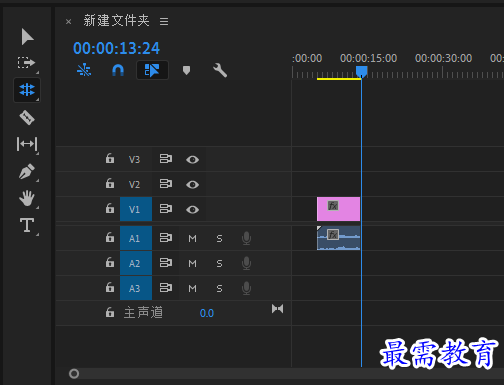Toggle insert sequences as nests option

click(x=84, y=70)
